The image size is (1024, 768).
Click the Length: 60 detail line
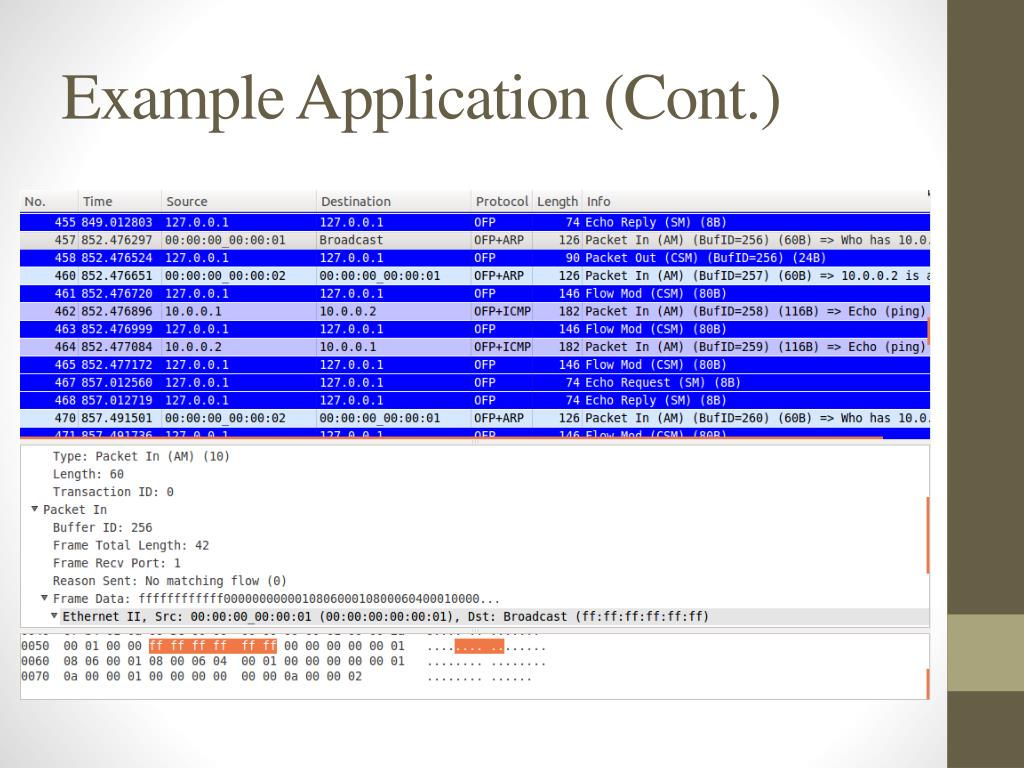(88, 473)
